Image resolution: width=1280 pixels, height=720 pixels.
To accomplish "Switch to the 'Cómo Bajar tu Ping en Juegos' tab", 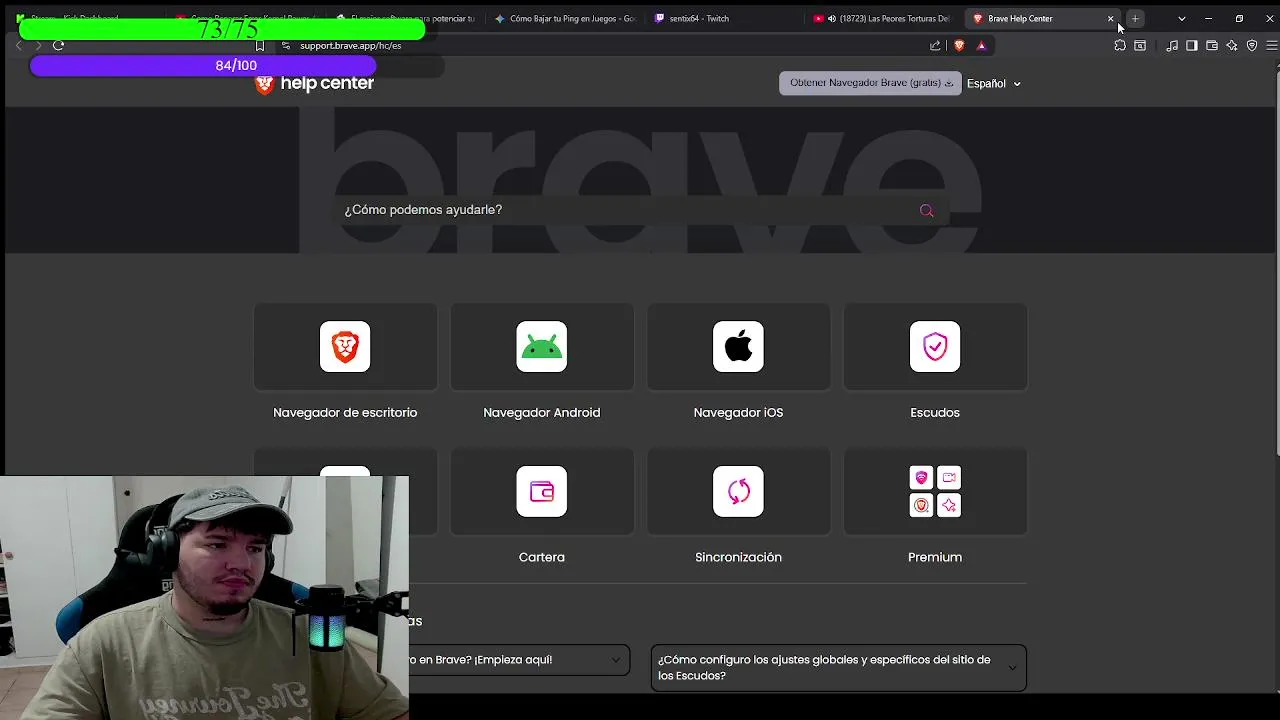I will coord(566,18).
